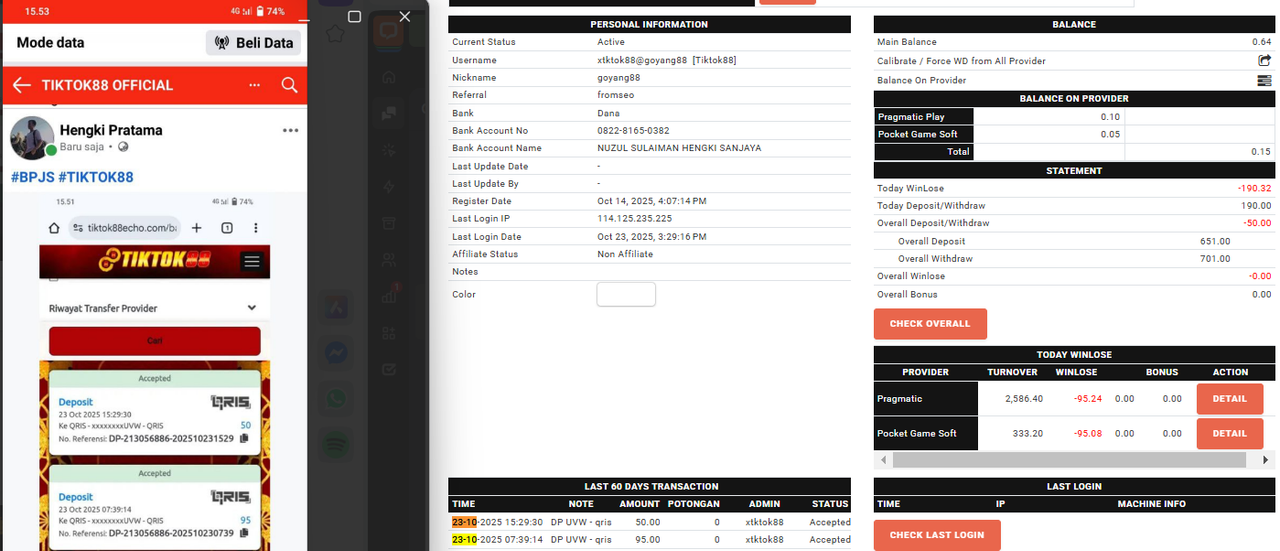
Task: Tap the Beli Data button
Action: pos(253,43)
